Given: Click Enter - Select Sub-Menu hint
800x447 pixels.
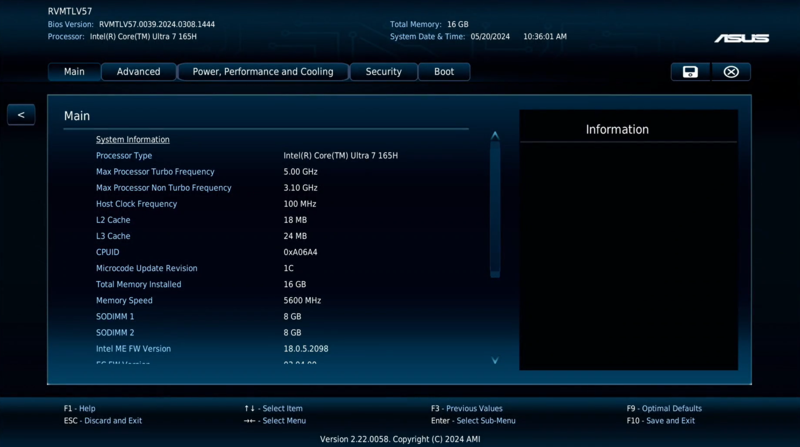Looking at the screenshot, I should point(473,421).
